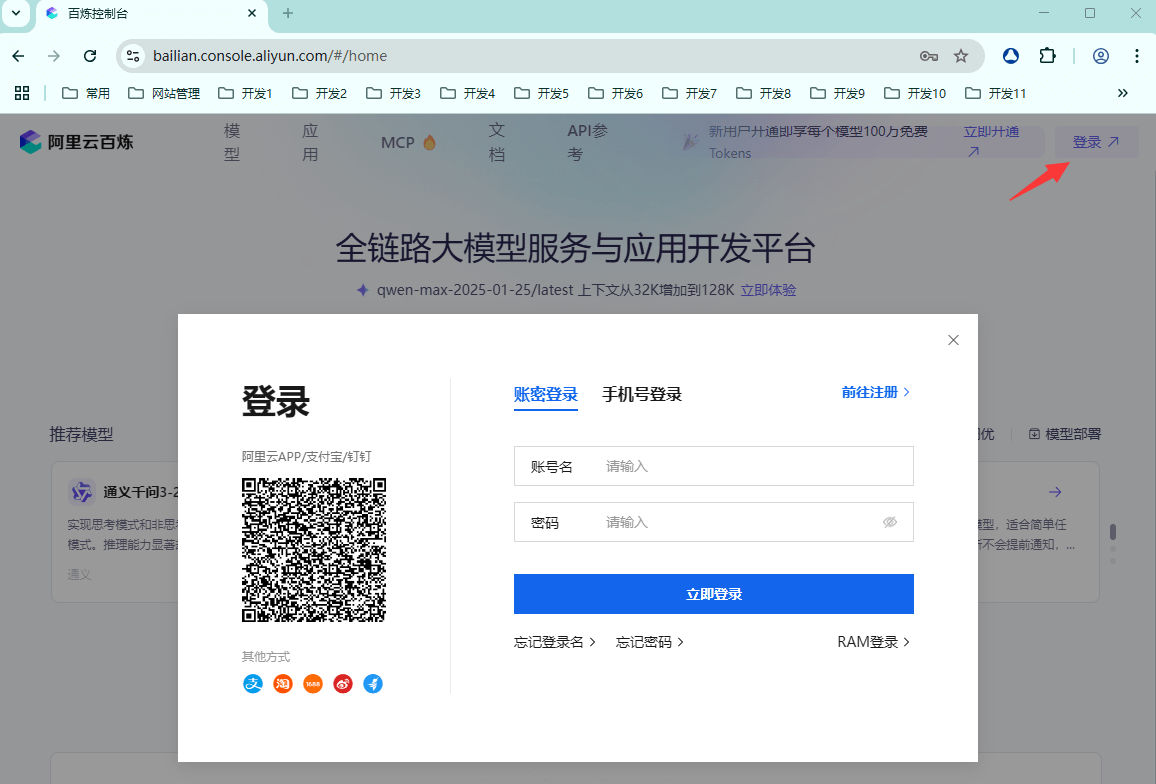Open the API参考 navigation item

(x=588, y=142)
